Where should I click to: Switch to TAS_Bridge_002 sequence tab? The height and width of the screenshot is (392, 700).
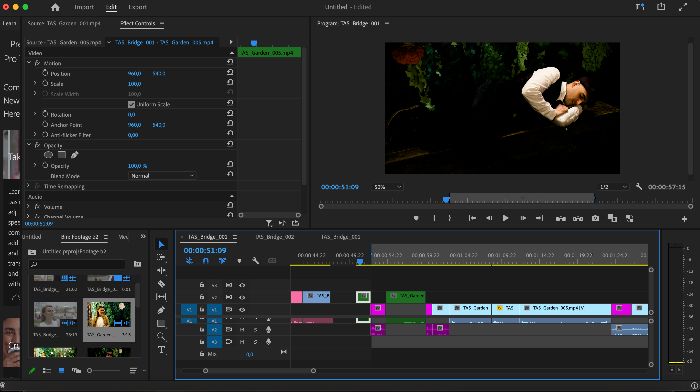coord(275,237)
